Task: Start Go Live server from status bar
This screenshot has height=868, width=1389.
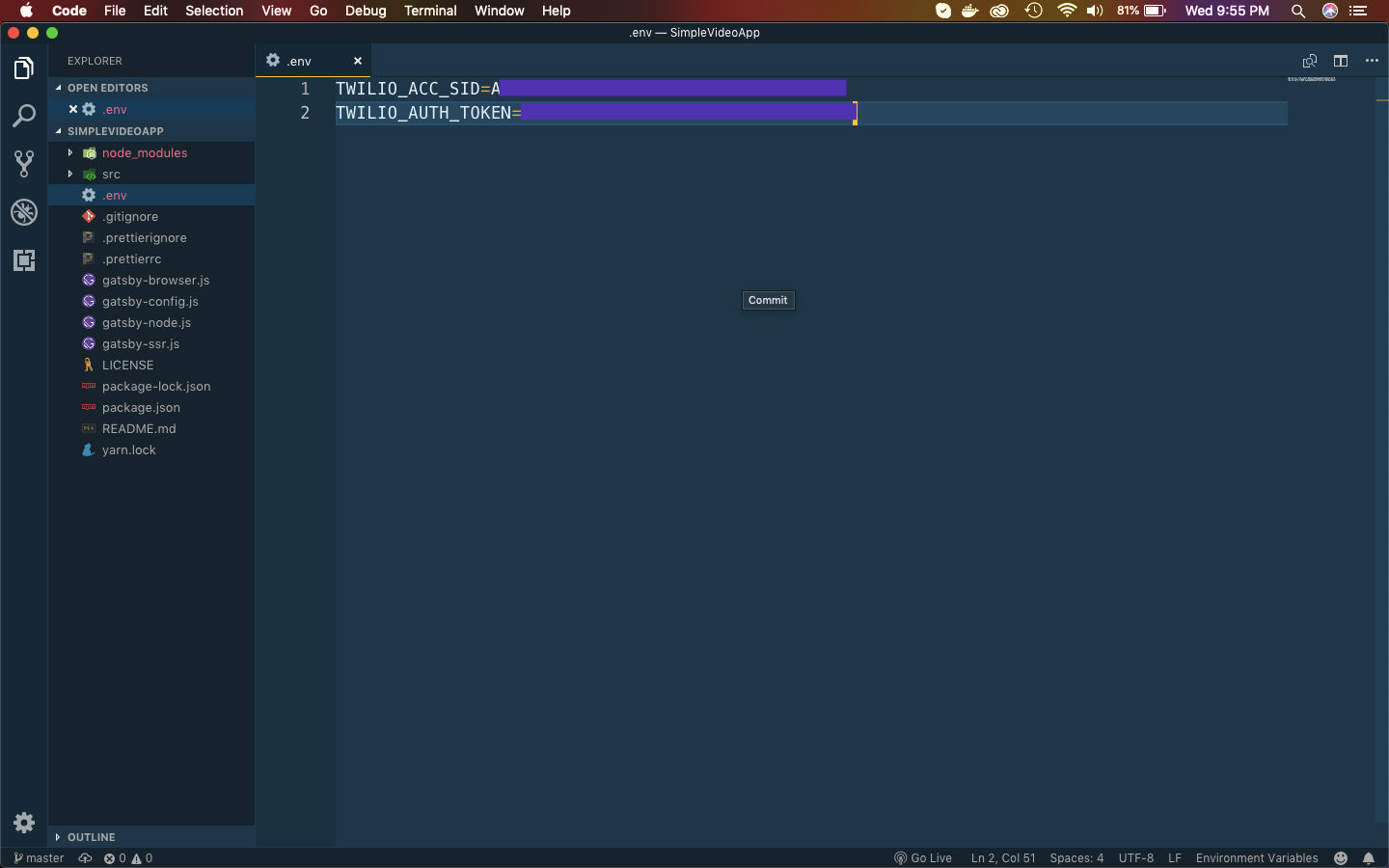Action: [x=923, y=858]
